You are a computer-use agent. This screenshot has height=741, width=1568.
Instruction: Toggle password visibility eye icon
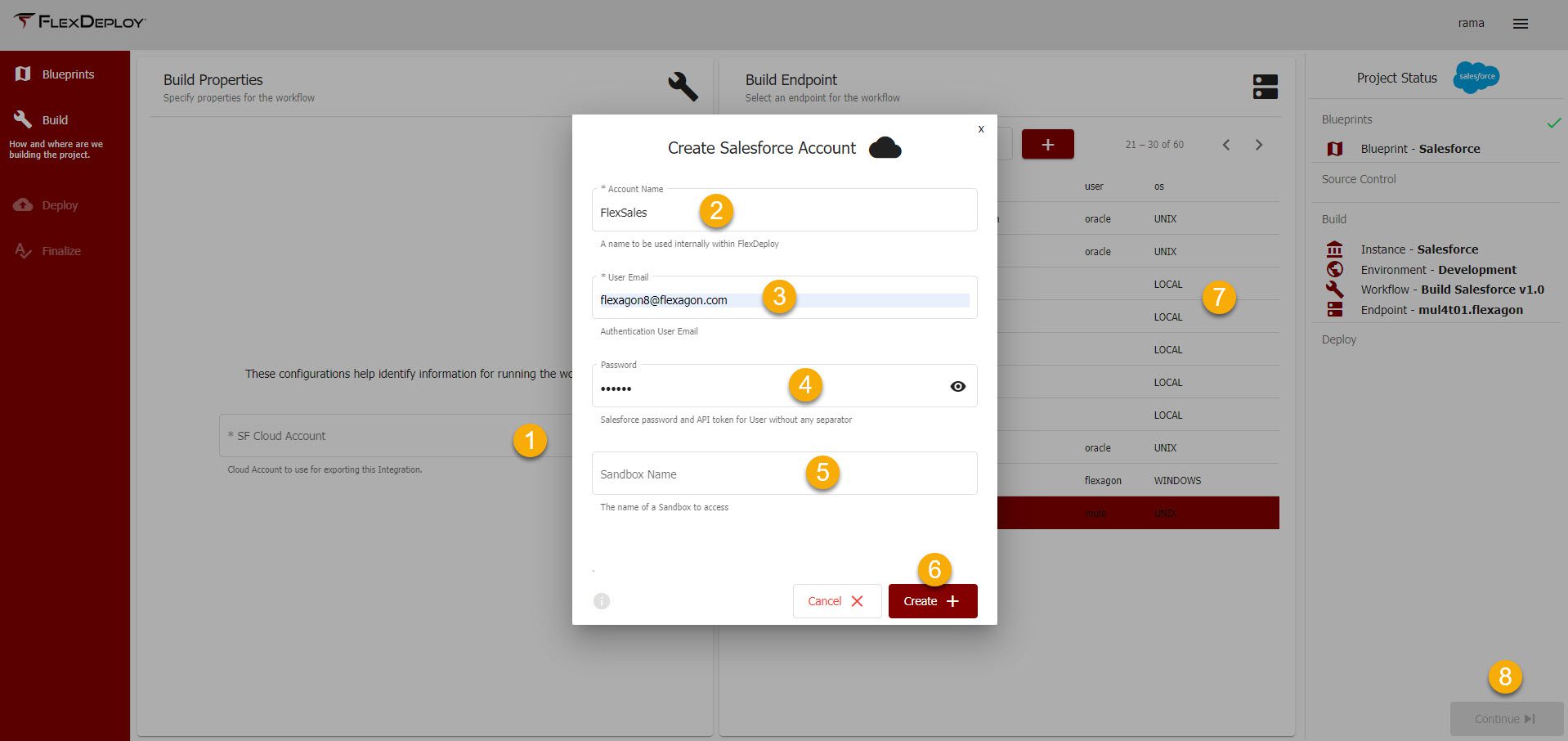click(958, 386)
